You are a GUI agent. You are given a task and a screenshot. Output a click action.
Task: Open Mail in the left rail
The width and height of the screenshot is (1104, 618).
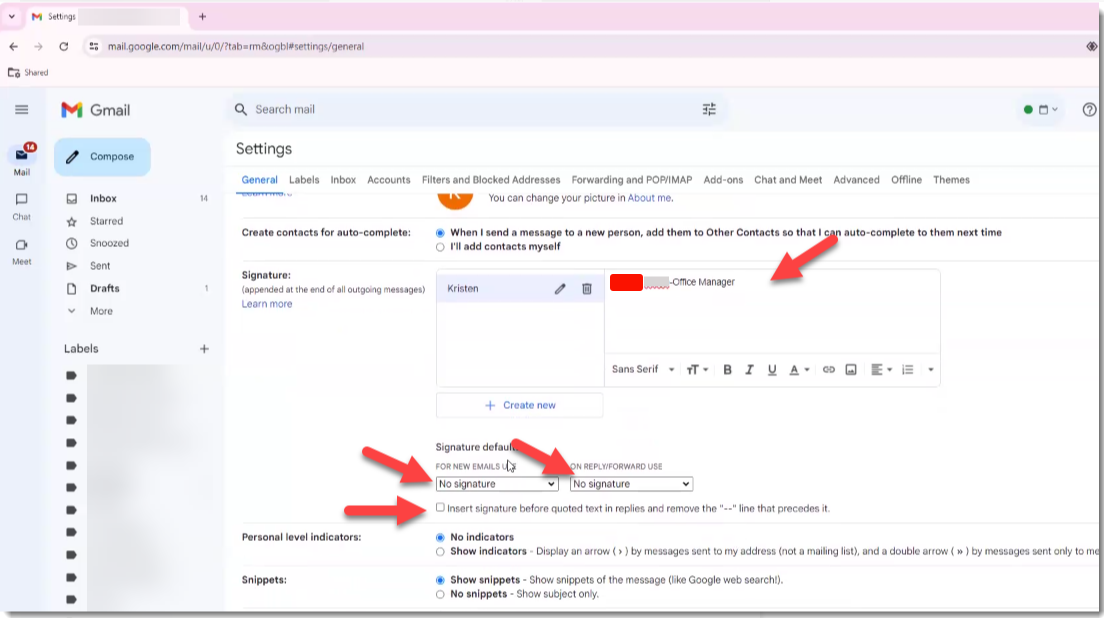(22, 160)
